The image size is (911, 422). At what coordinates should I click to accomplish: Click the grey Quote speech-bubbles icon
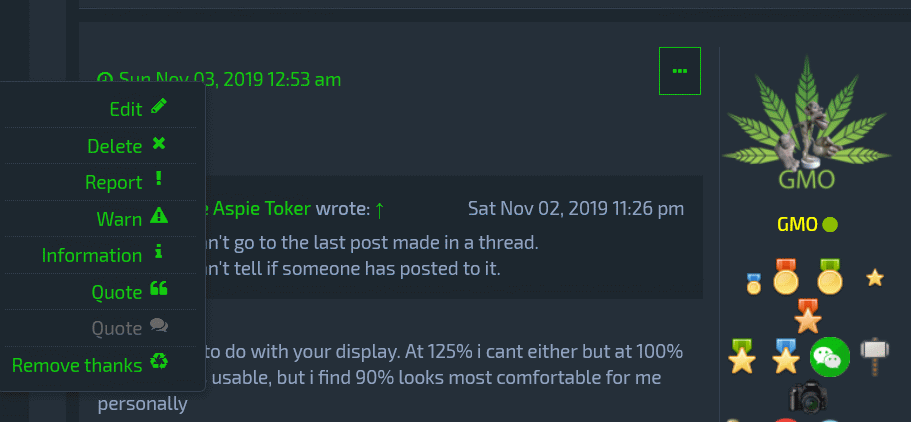click(x=158, y=326)
